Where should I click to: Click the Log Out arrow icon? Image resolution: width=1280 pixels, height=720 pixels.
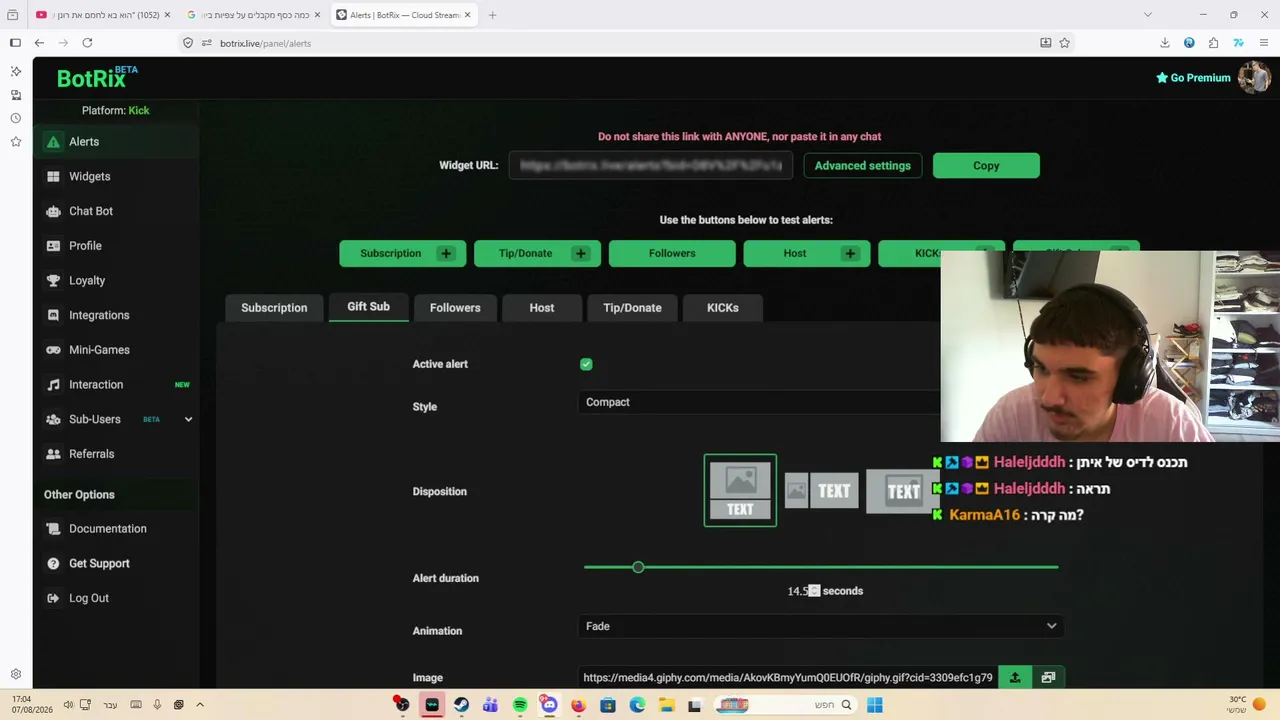click(x=53, y=598)
